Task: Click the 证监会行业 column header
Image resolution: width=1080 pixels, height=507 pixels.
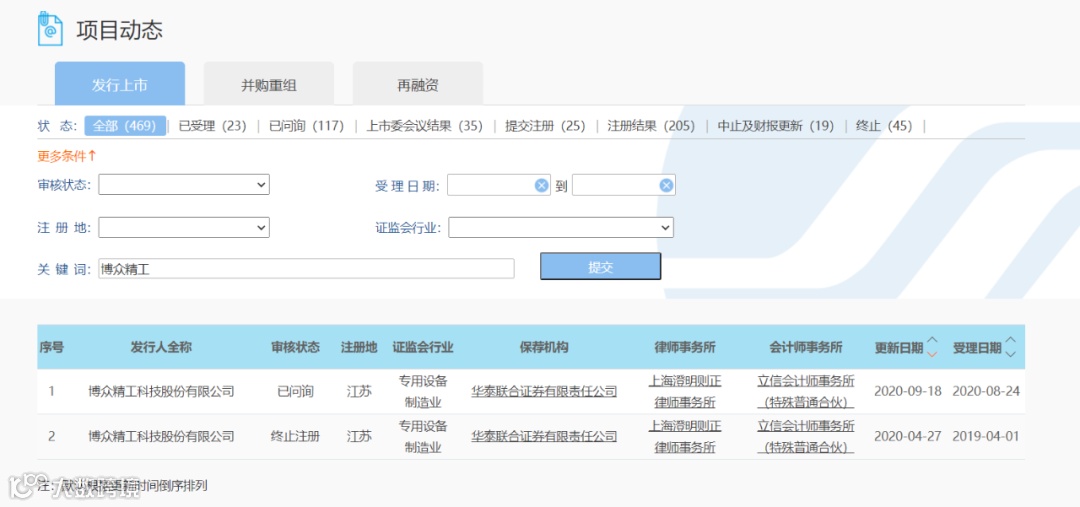Action: pyautogui.click(x=423, y=347)
